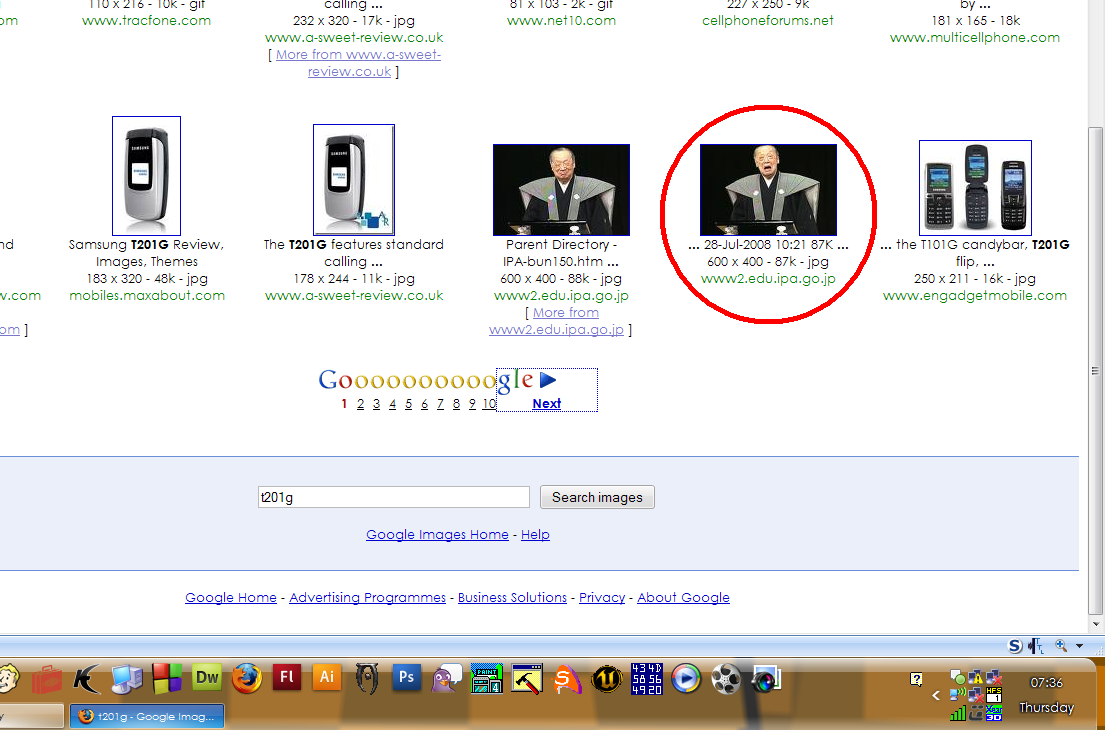
Task: Open Advertising Programmes footer link
Action: point(367,598)
